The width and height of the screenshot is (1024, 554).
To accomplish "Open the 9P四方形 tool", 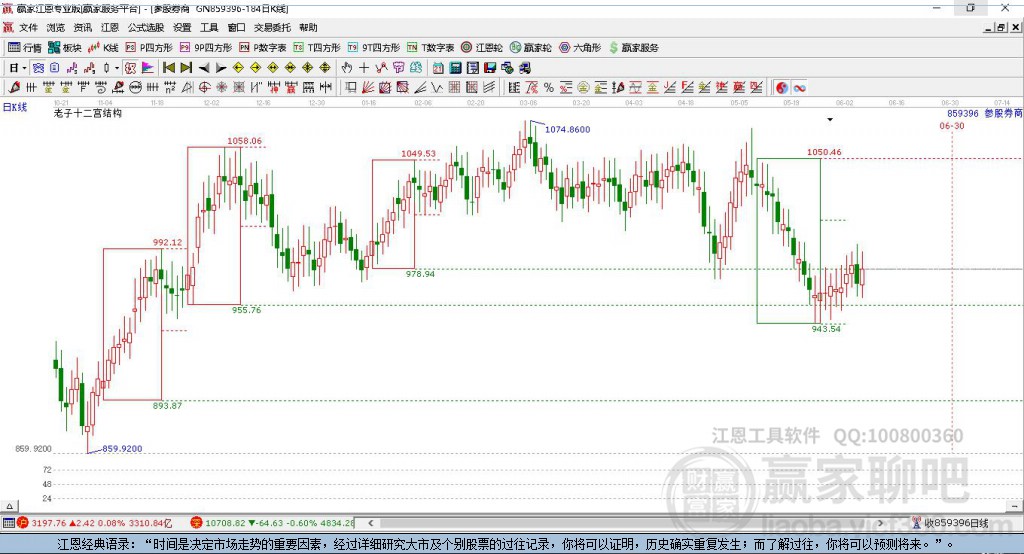I will (206, 48).
